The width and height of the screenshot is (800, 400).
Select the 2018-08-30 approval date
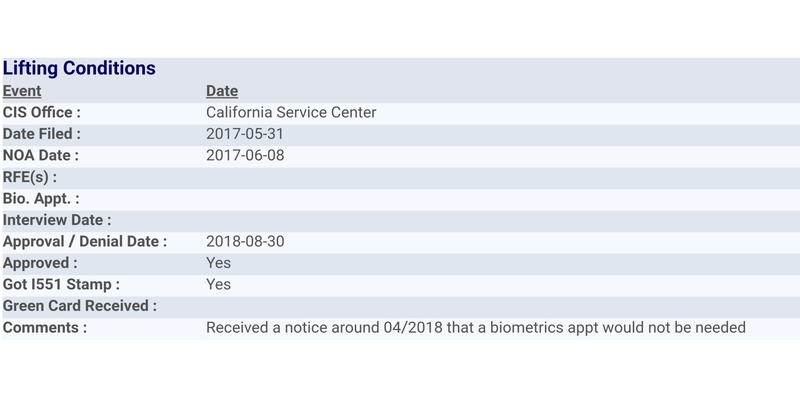coord(245,241)
